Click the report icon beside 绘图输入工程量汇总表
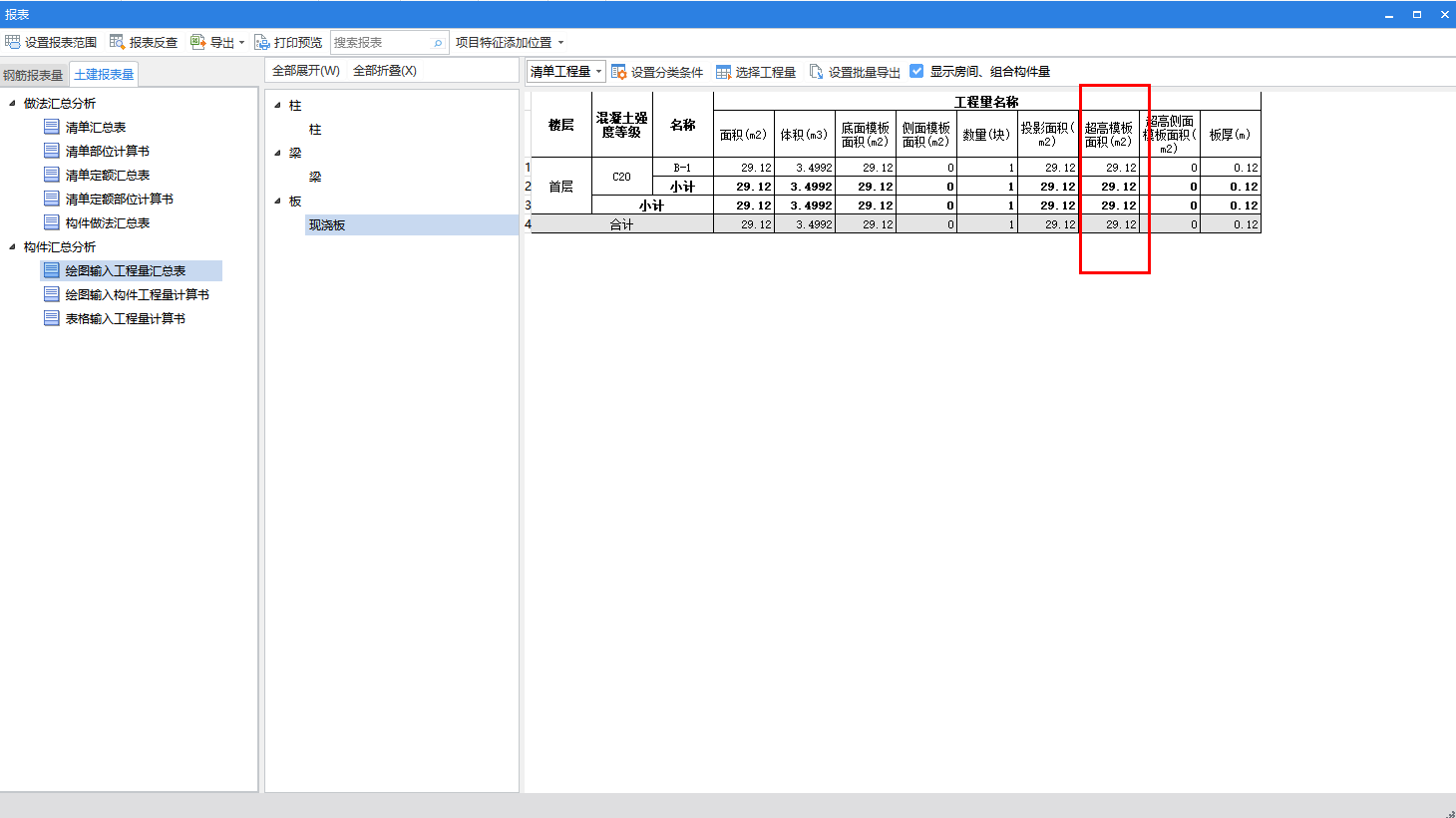Viewport: 1456px width, 818px height. 52,270
